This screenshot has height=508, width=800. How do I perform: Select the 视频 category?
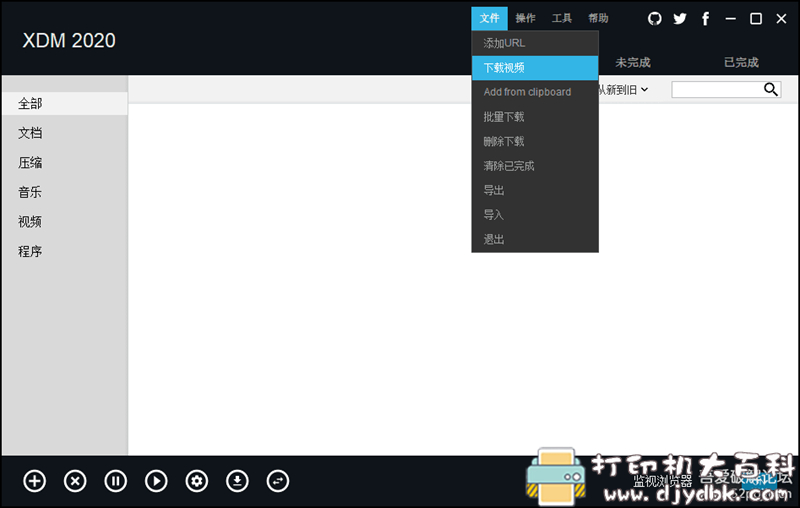coord(64,222)
